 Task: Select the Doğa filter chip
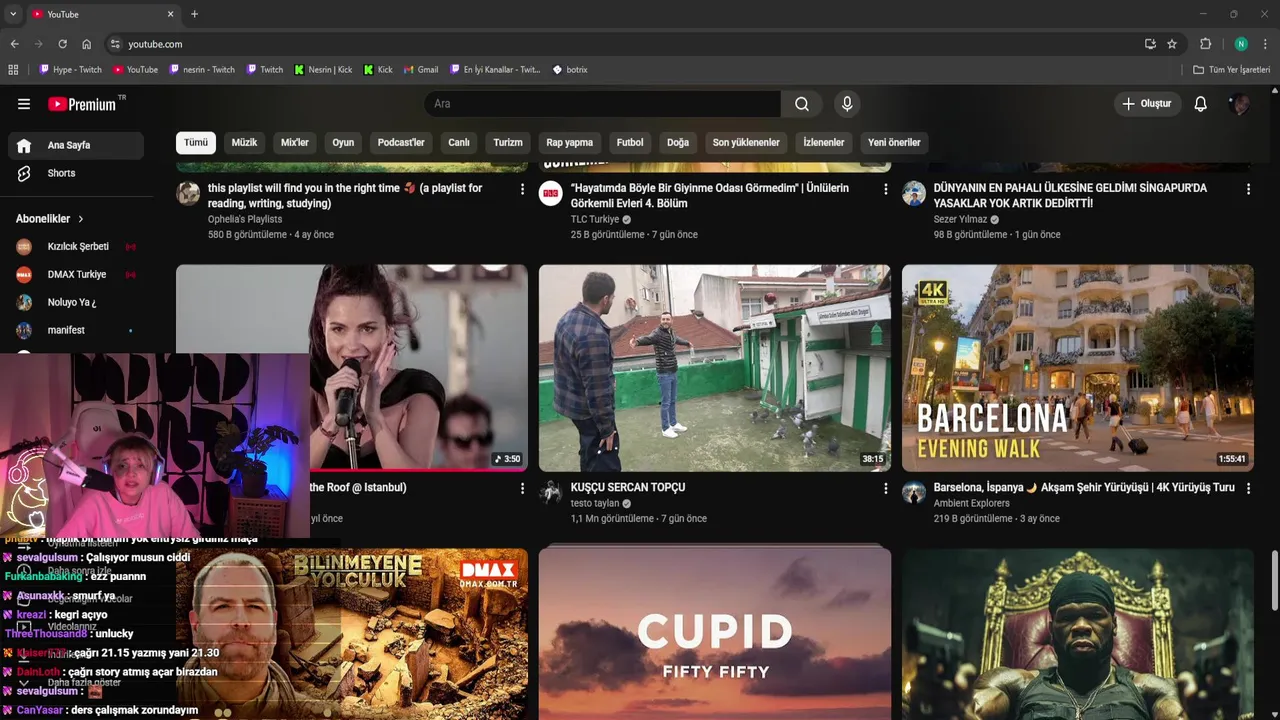click(x=678, y=142)
